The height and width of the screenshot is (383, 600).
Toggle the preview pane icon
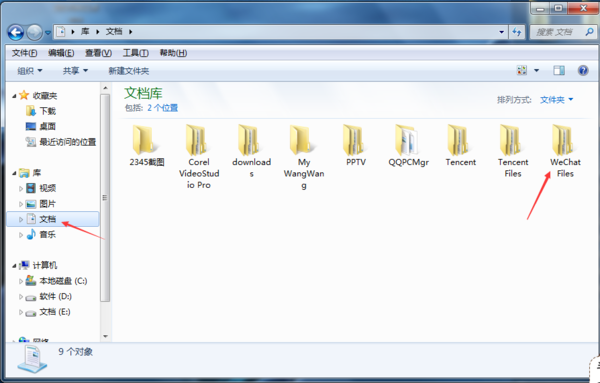pos(559,70)
